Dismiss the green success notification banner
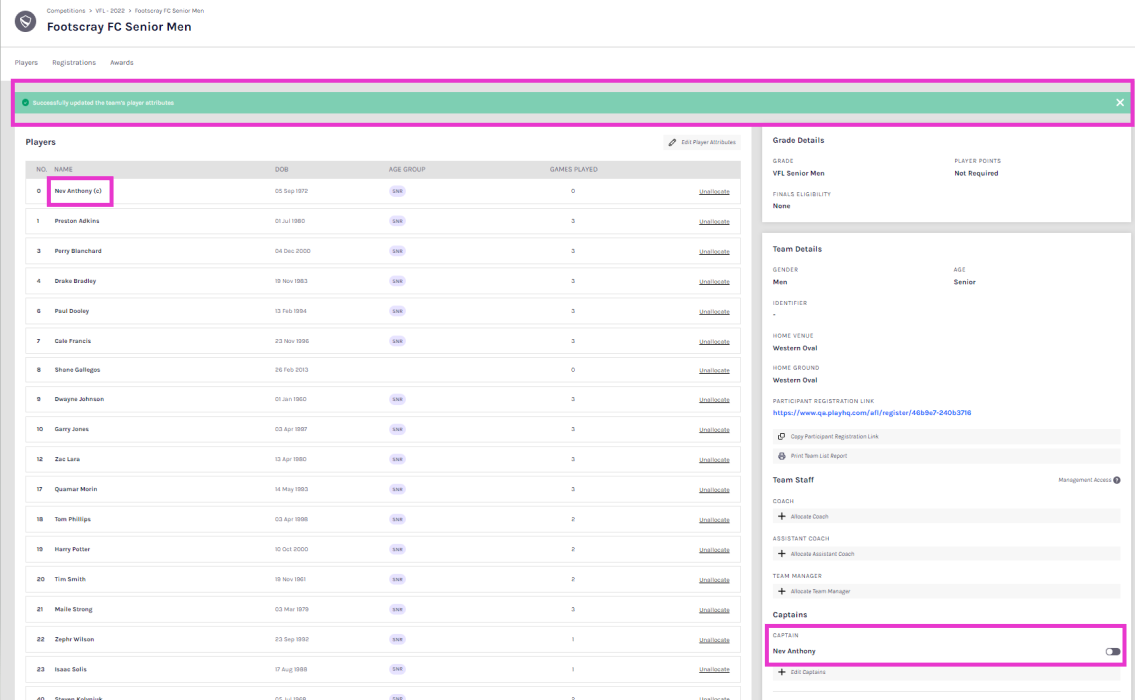 pos(1119,103)
